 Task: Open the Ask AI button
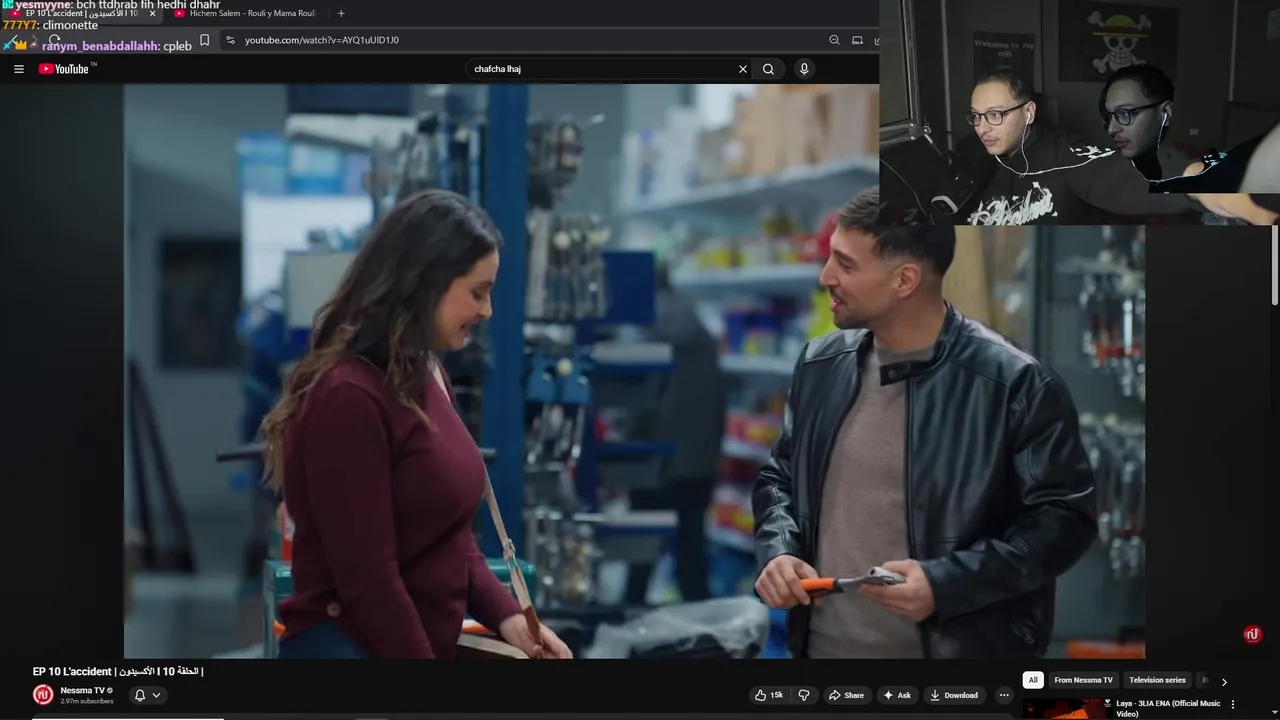(896, 695)
